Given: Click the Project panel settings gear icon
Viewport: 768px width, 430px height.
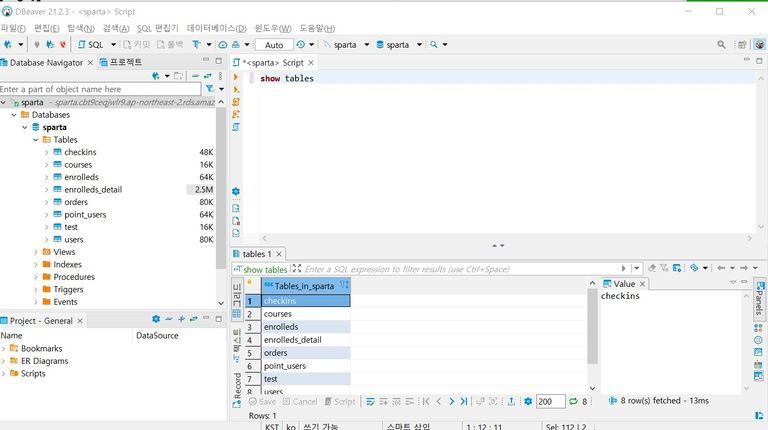Looking at the screenshot, I should tap(156, 319).
